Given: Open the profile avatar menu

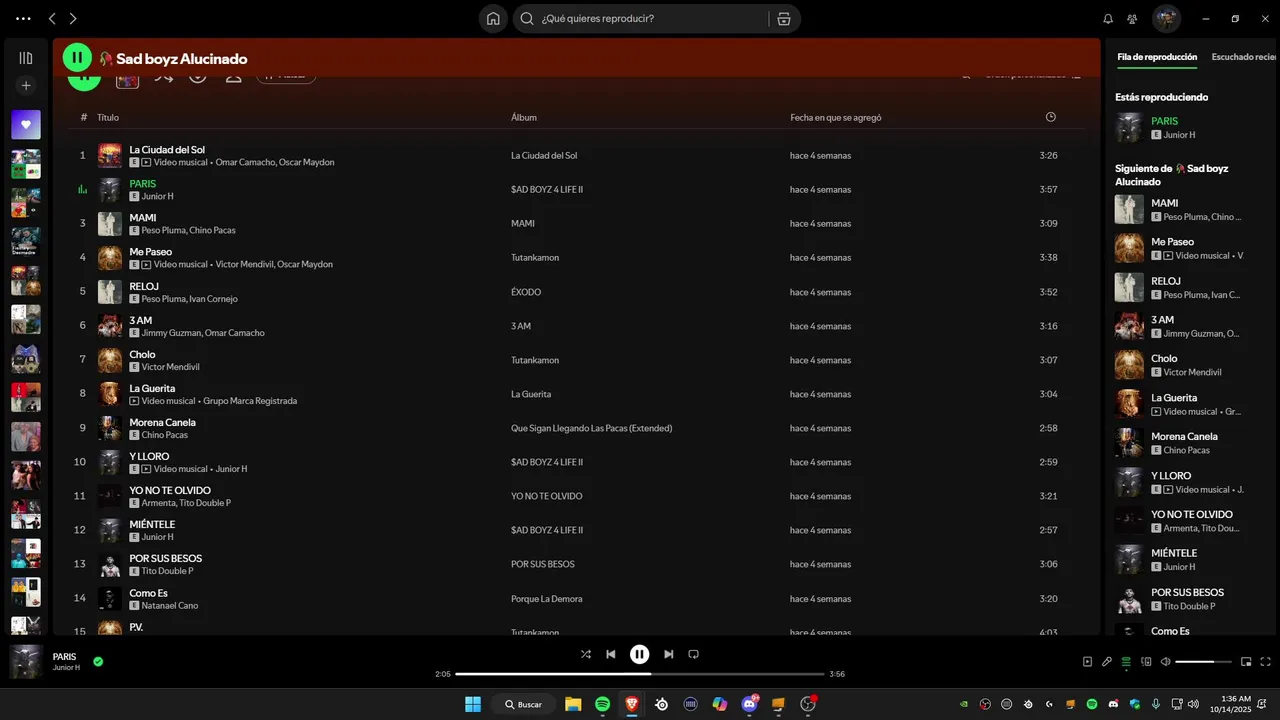Looking at the screenshot, I should (x=1166, y=18).
